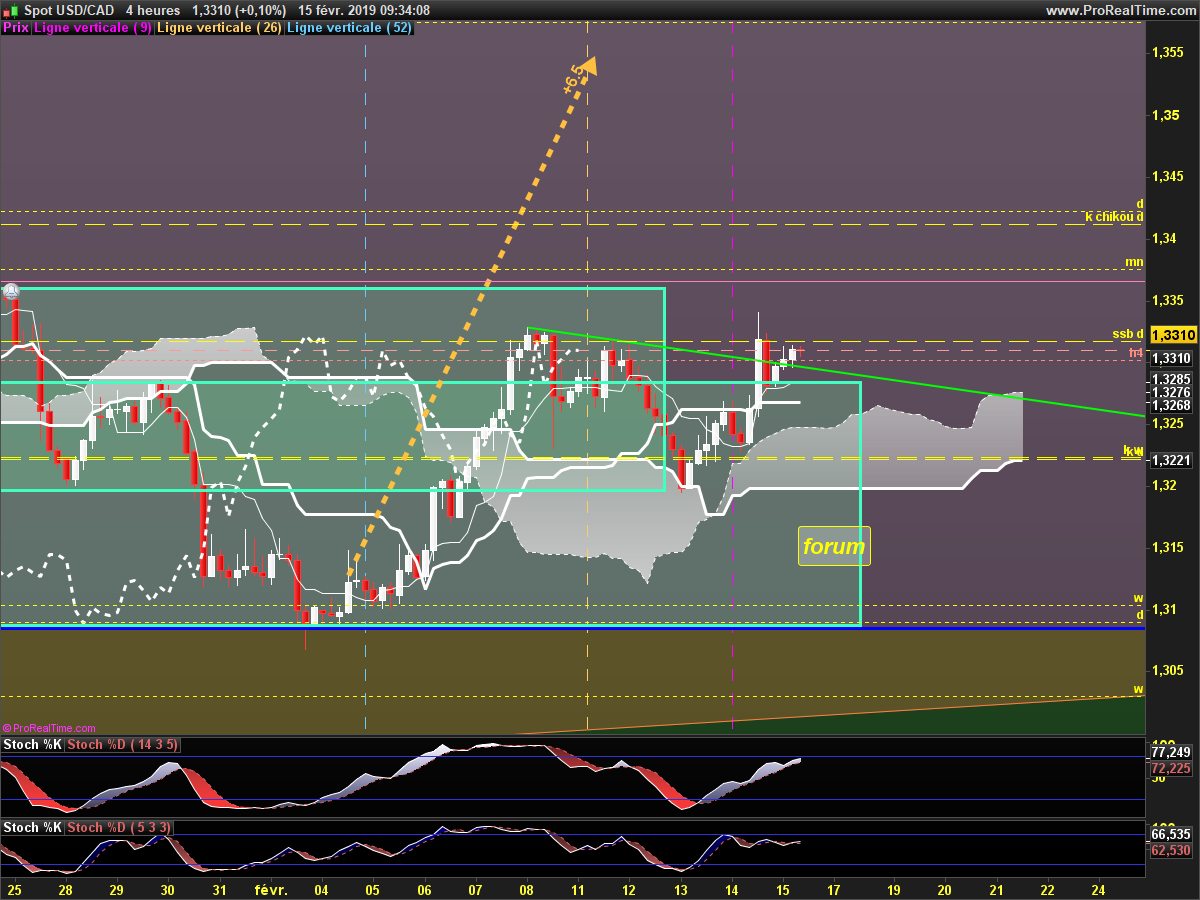Select Stoch %K label of the 14 3 5 panel
This screenshot has height=900, width=1200.
coord(32,745)
